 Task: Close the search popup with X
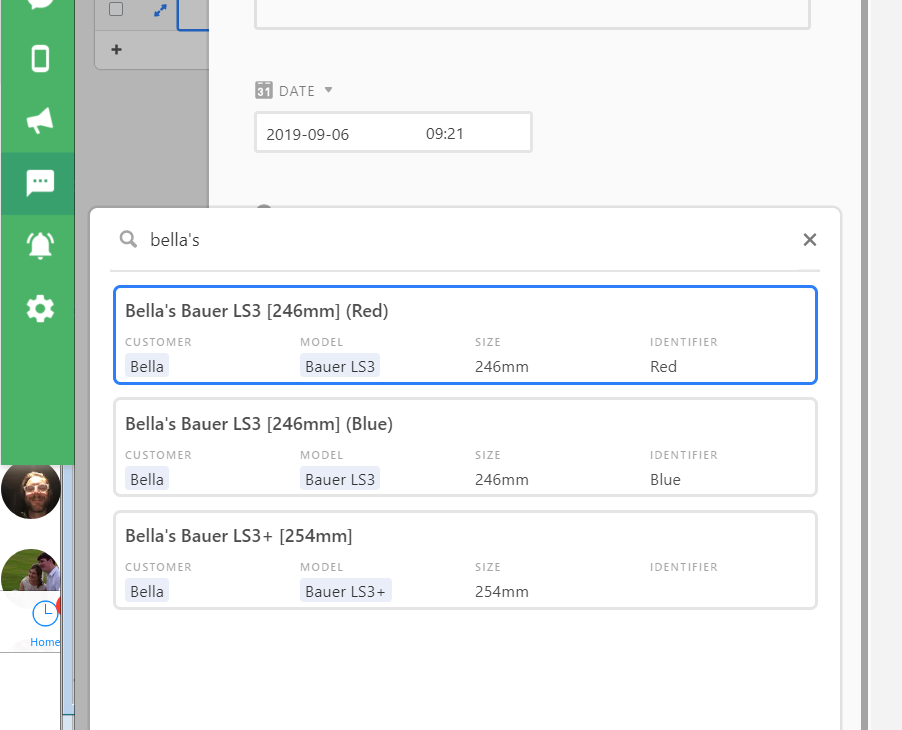point(809,239)
